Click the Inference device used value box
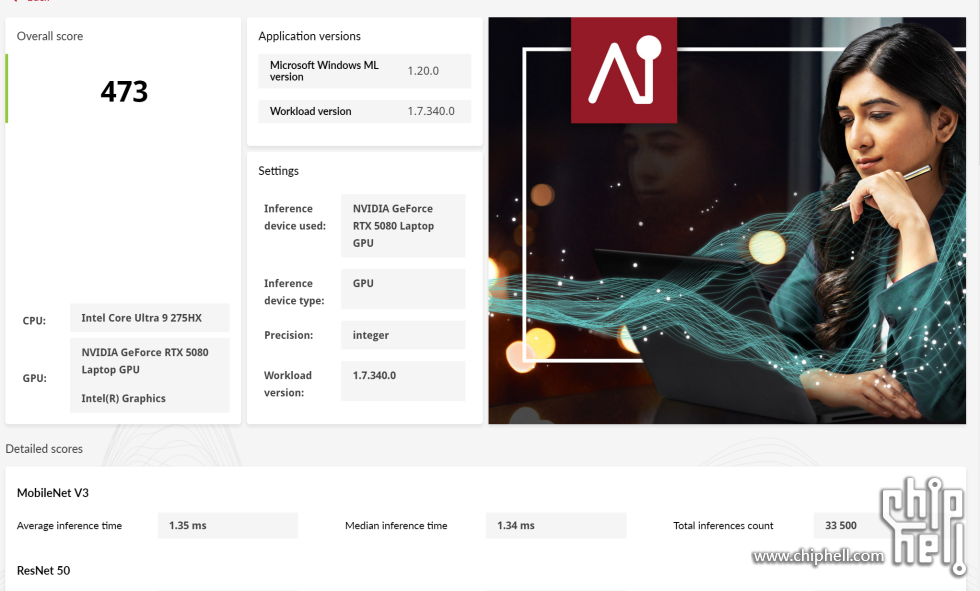Image resolution: width=980 pixels, height=591 pixels. 403,226
